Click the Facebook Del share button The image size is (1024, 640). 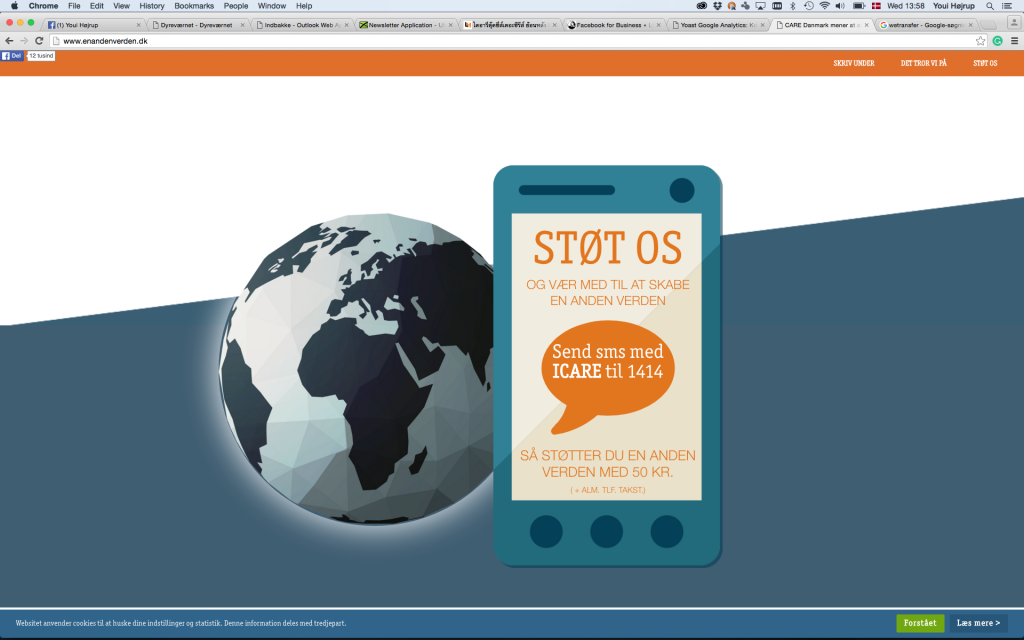pyautogui.click(x=12, y=56)
